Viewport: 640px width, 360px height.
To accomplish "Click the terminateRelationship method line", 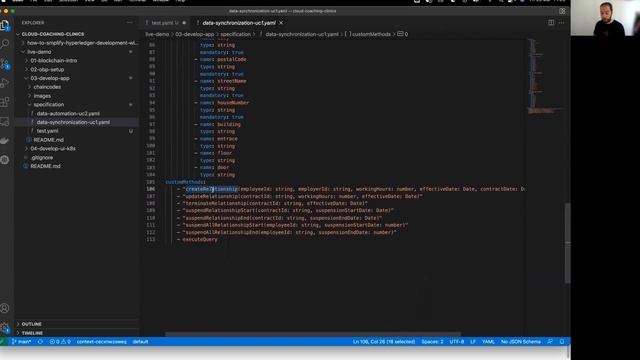I will [x=275, y=203].
